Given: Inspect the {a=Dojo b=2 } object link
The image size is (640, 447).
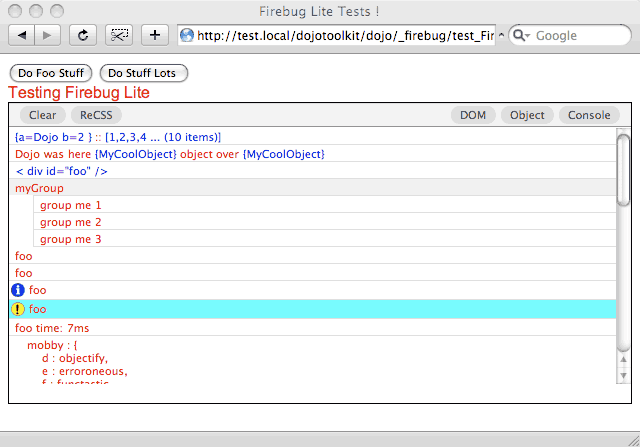Looking at the screenshot, I should point(53,137).
